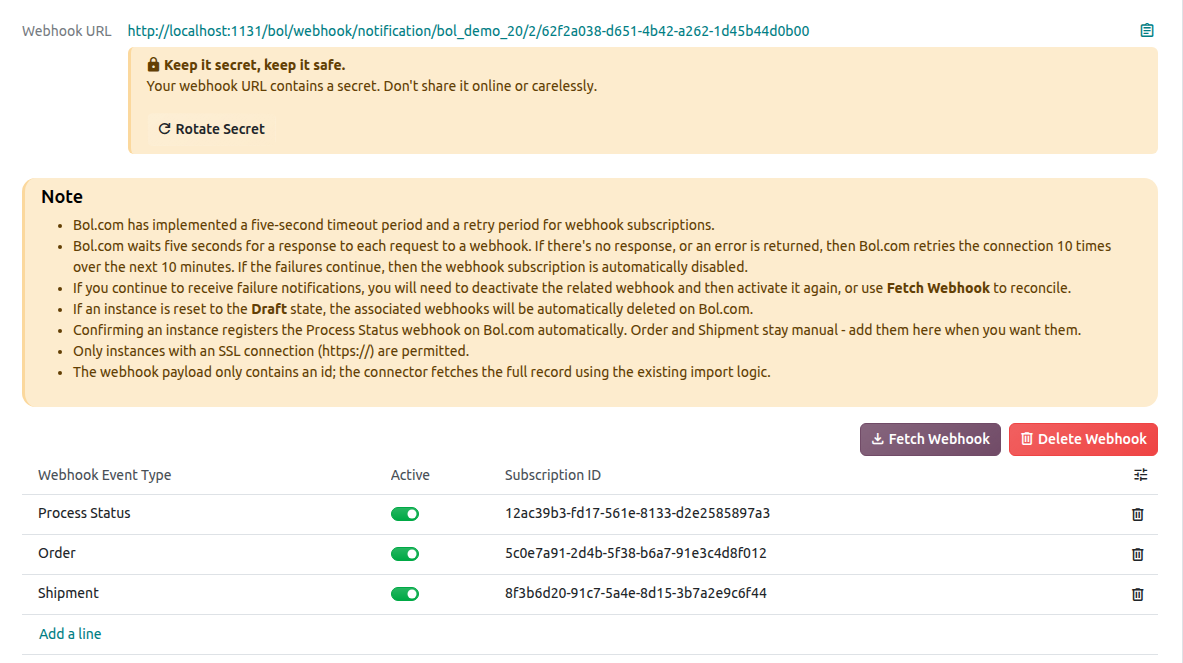The height and width of the screenshot is (663, 1183).
Task: Select the Shipment event type cell
Action: pyautogui.click(x=69, y=593)
